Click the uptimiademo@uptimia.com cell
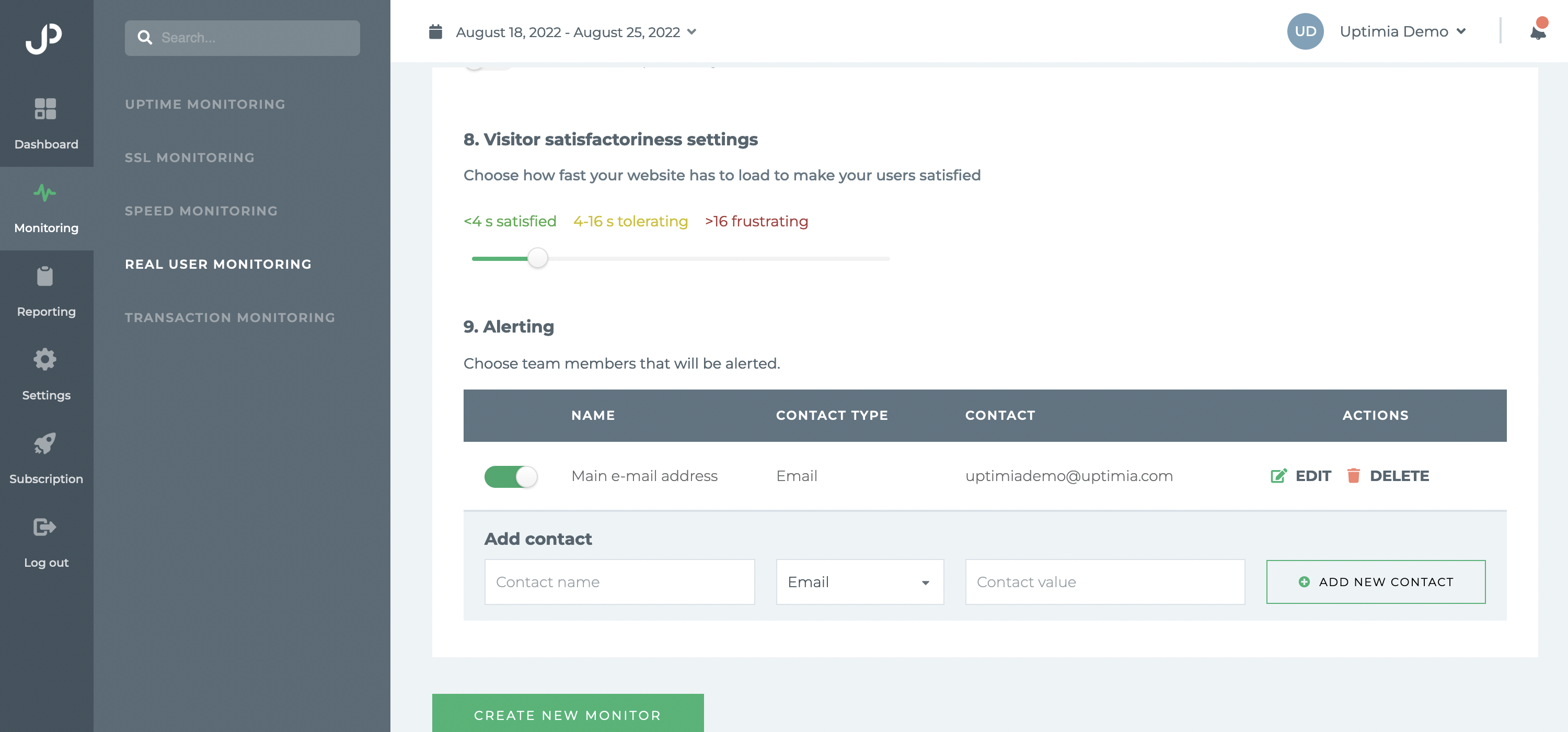Screen dimensions: 1568x732 [x=1069, y=476]
